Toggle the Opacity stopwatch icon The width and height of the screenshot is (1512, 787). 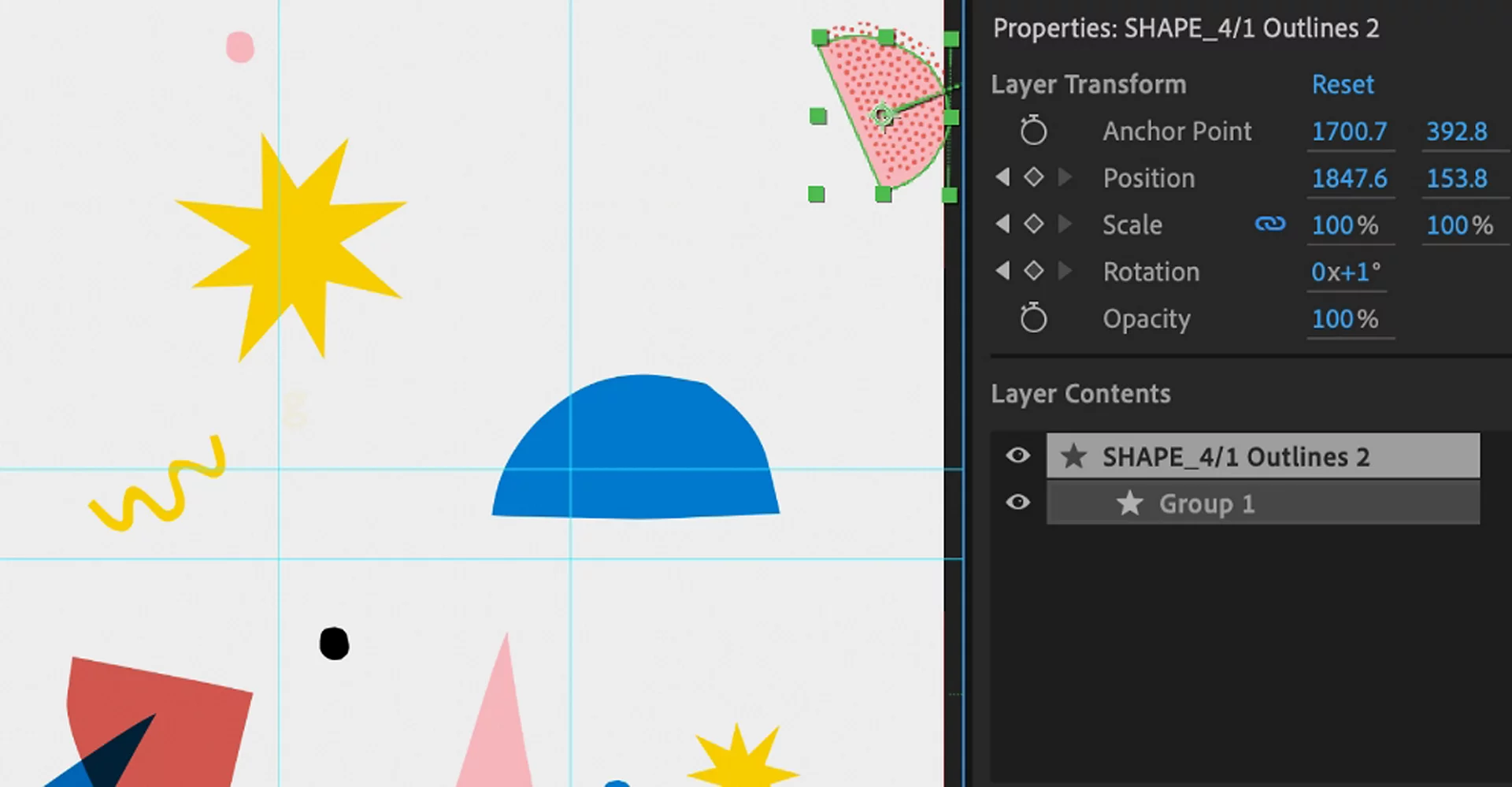[x=1033, y=318]
